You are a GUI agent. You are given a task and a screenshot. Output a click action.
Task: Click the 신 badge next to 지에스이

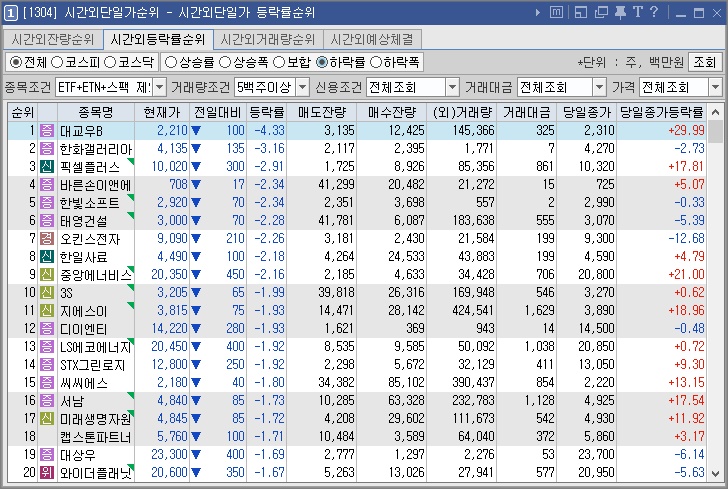(x=47, y=311)
